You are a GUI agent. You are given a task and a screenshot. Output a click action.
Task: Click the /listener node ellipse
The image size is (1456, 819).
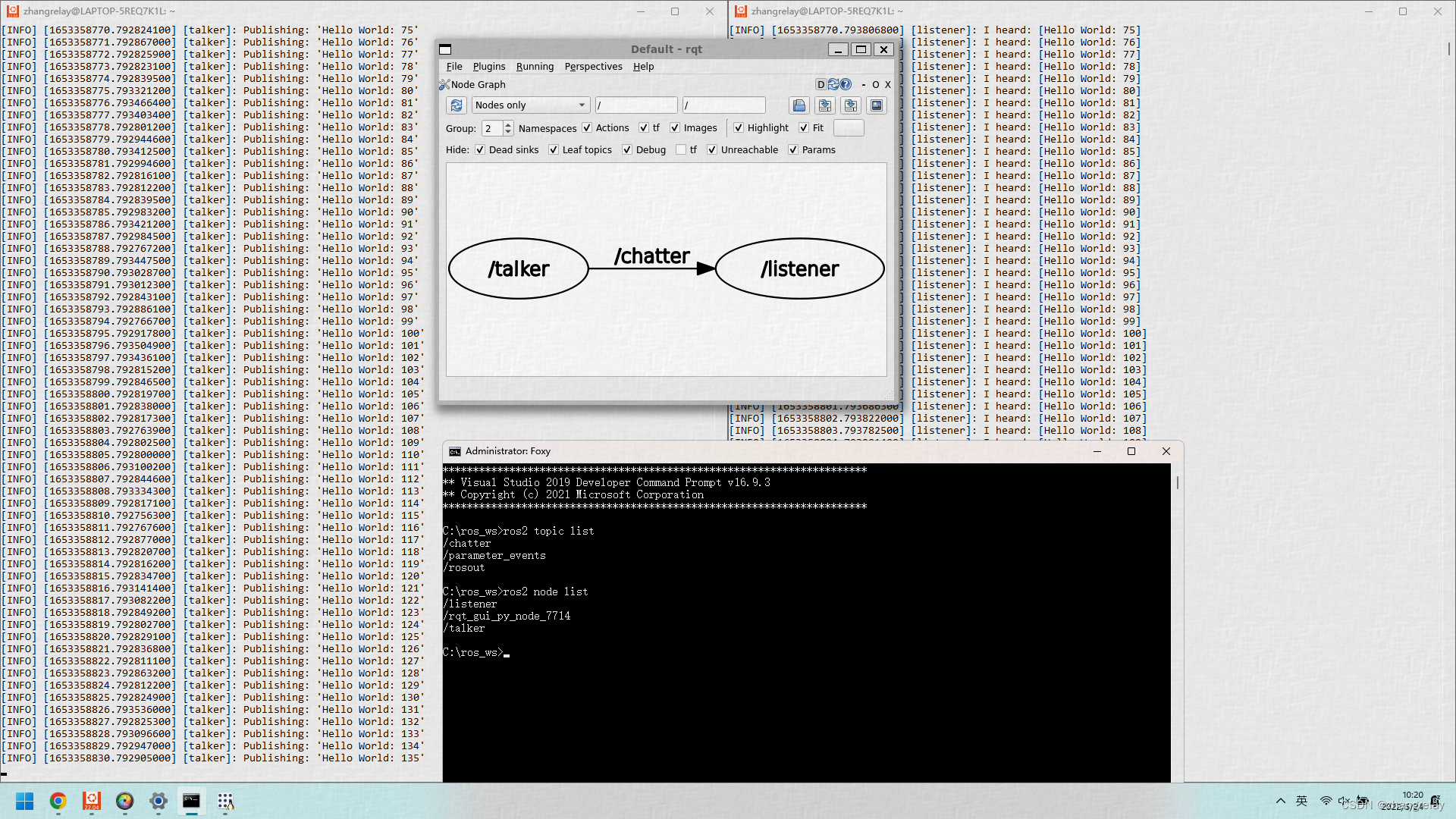tap(799, 269)
